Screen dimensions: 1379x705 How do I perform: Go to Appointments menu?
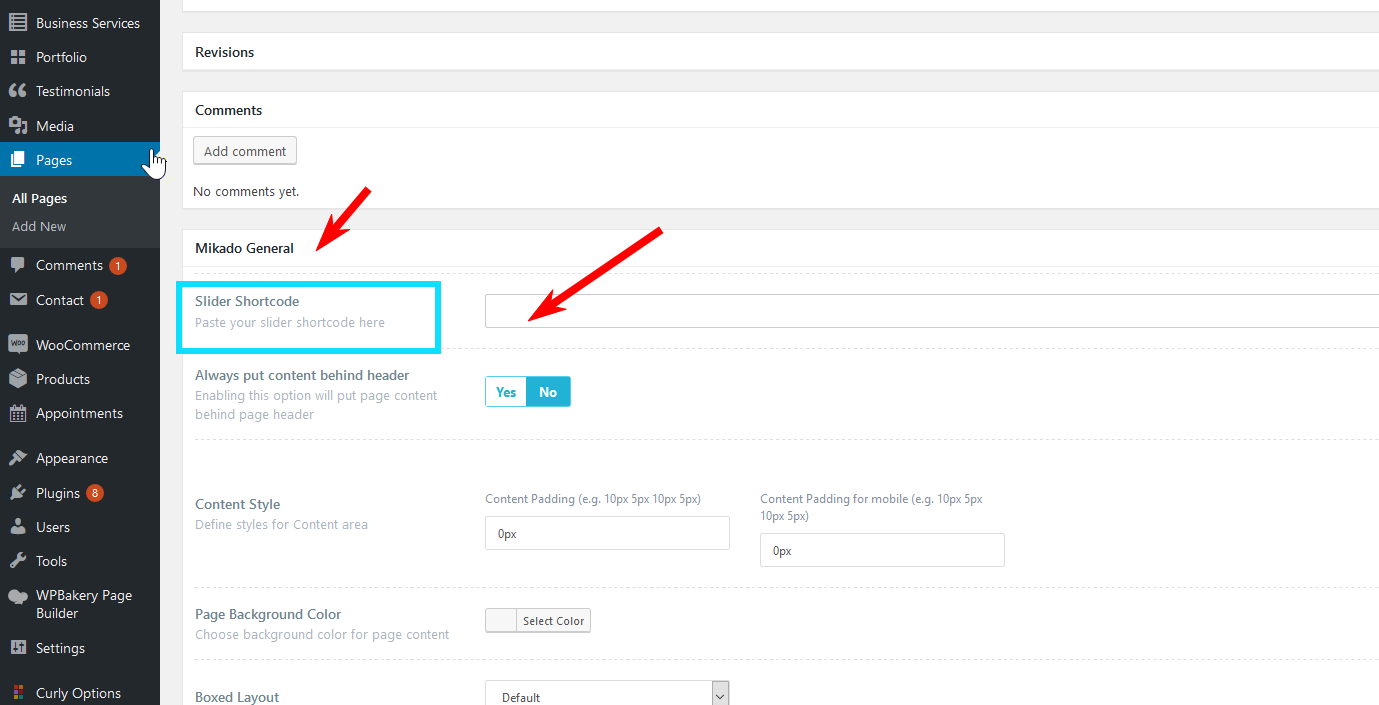point(80,413)
